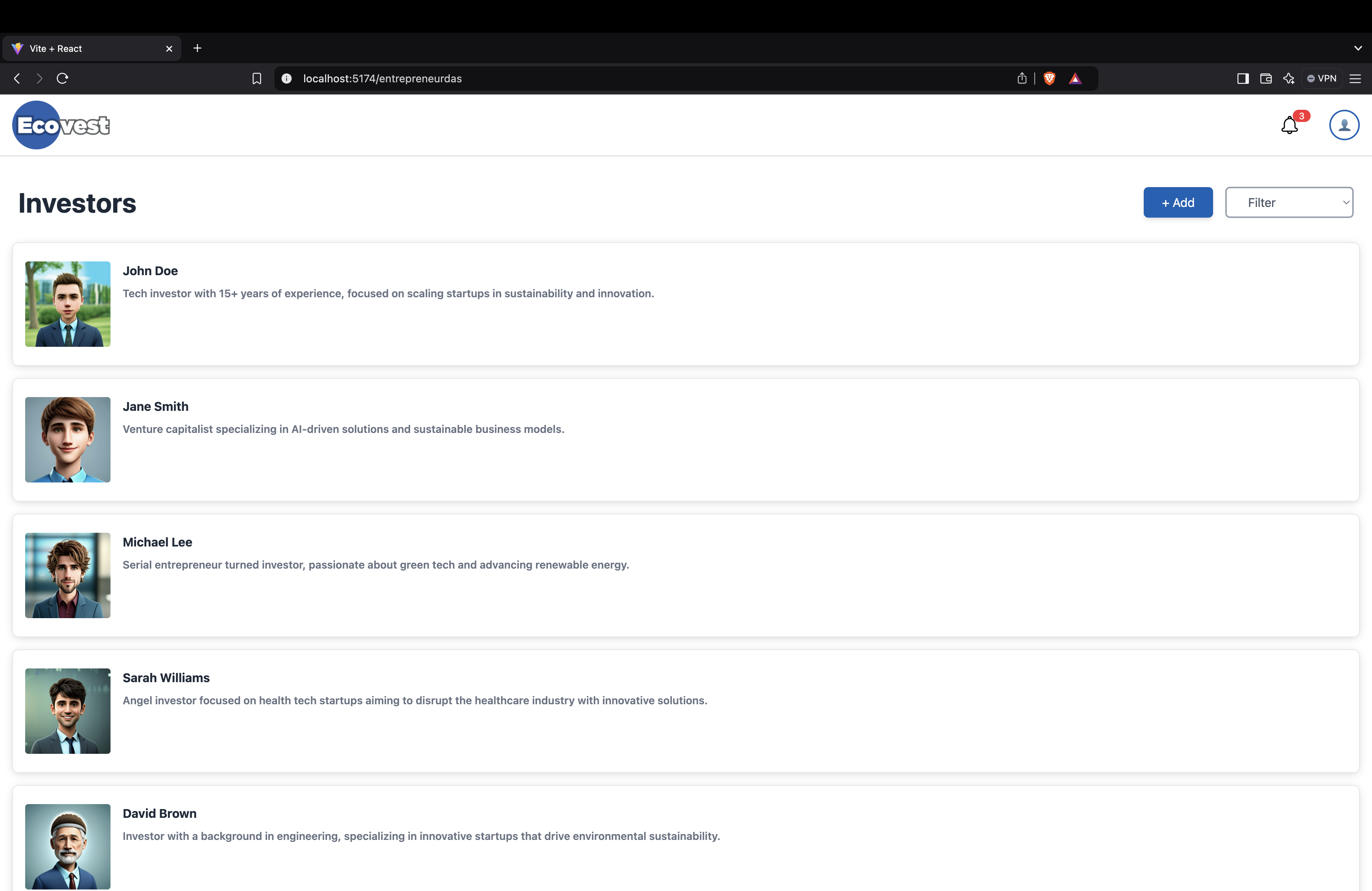This screenshot has width=1372, height=891.
Task: Open the browser share icon
Action: 1021,79
